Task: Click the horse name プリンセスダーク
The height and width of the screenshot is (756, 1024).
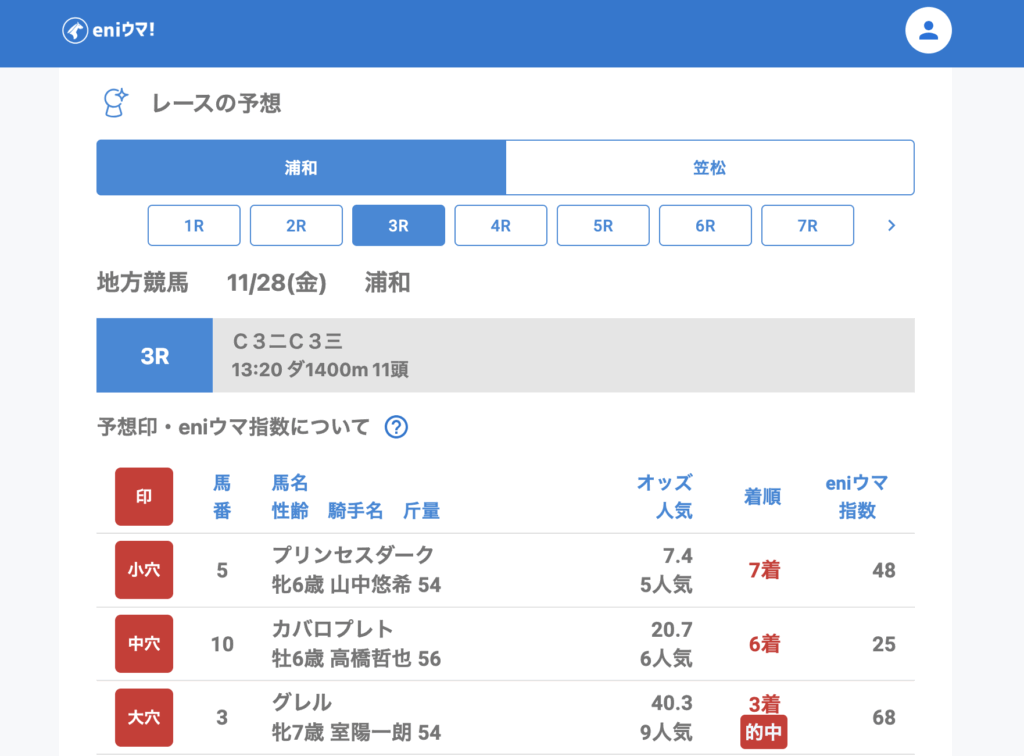Action: [353, 556]
